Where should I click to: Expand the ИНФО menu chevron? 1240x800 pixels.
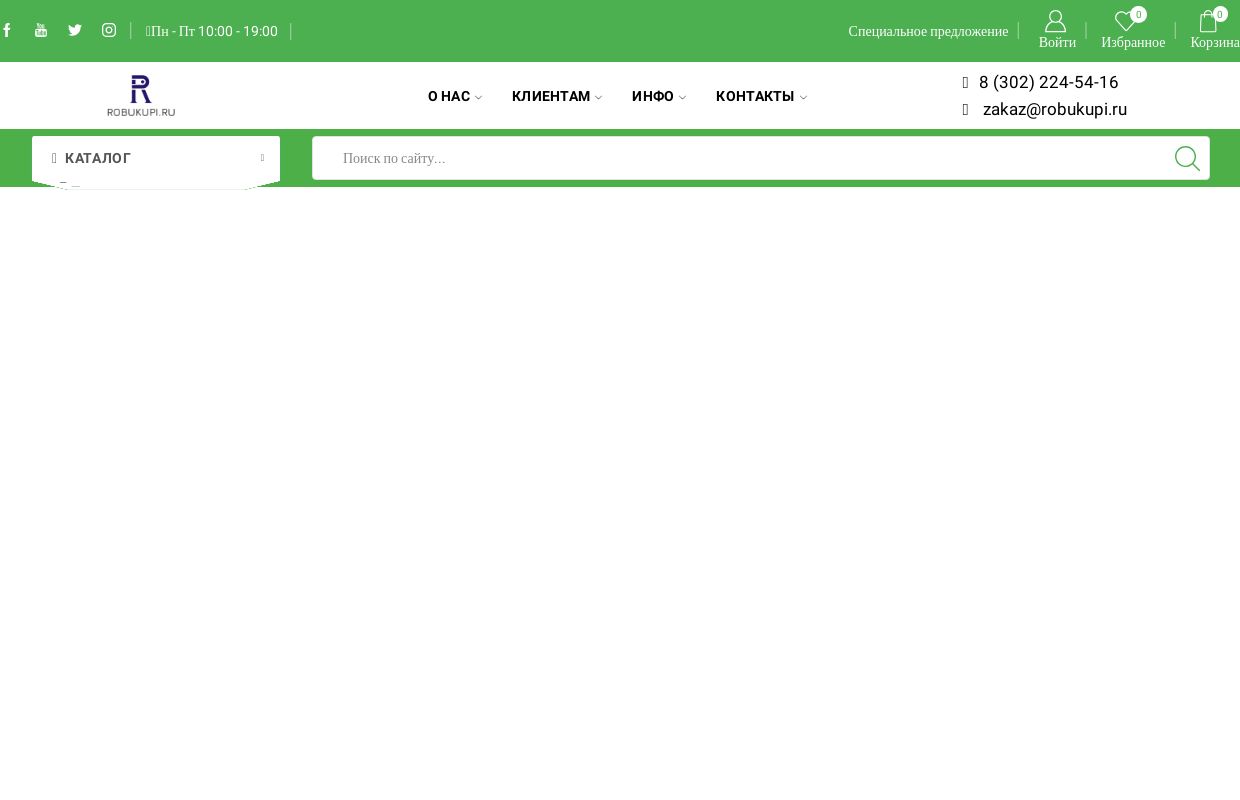(x=682, y=98)
